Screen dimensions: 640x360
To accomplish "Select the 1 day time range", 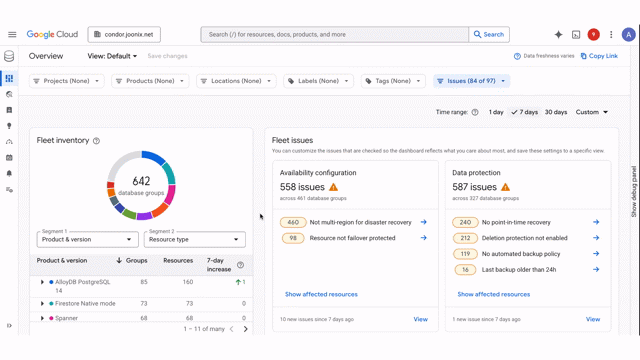I will coord(496,112).
